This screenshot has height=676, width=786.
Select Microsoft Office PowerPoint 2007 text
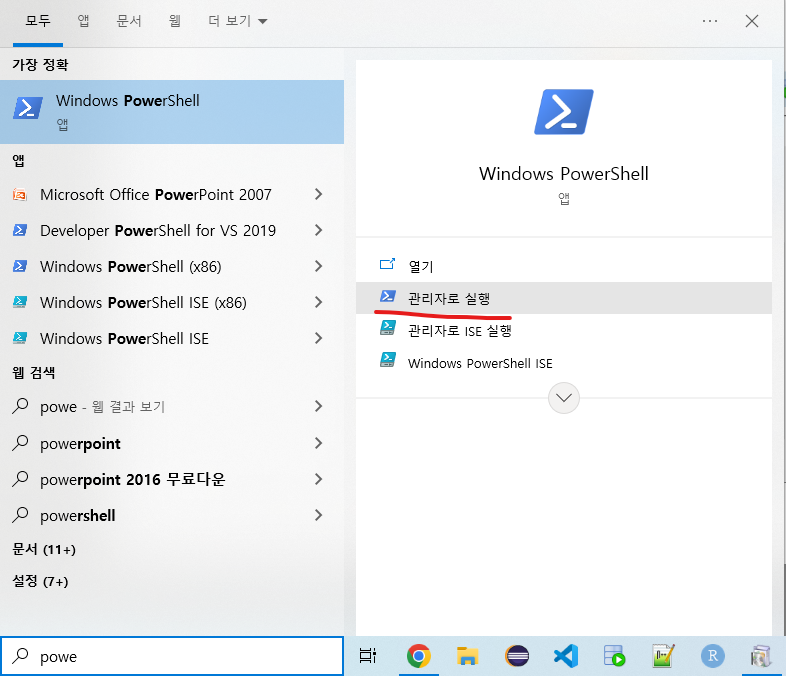click(156, 194)
